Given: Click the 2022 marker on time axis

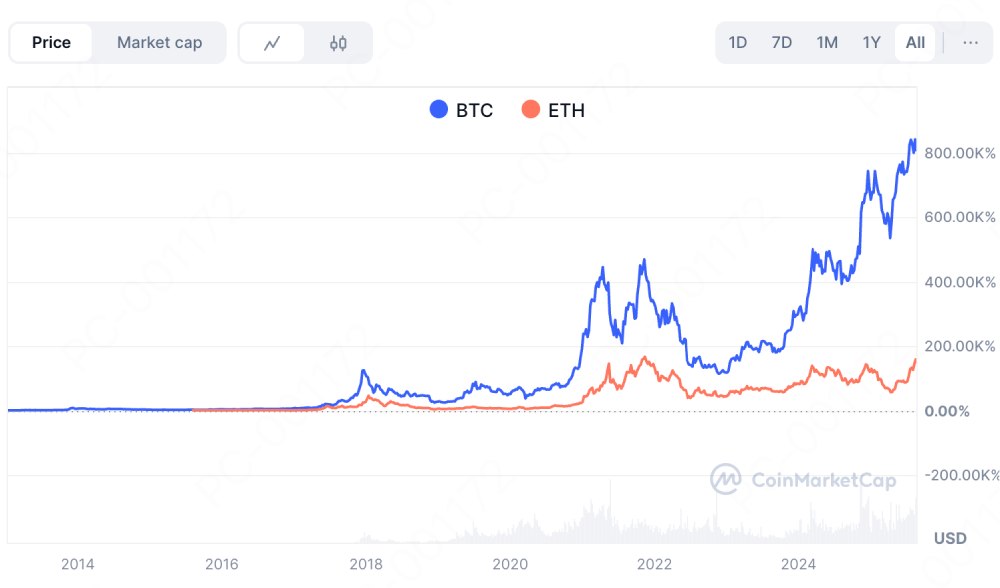Looking at the screenshot, I should 655,564.
